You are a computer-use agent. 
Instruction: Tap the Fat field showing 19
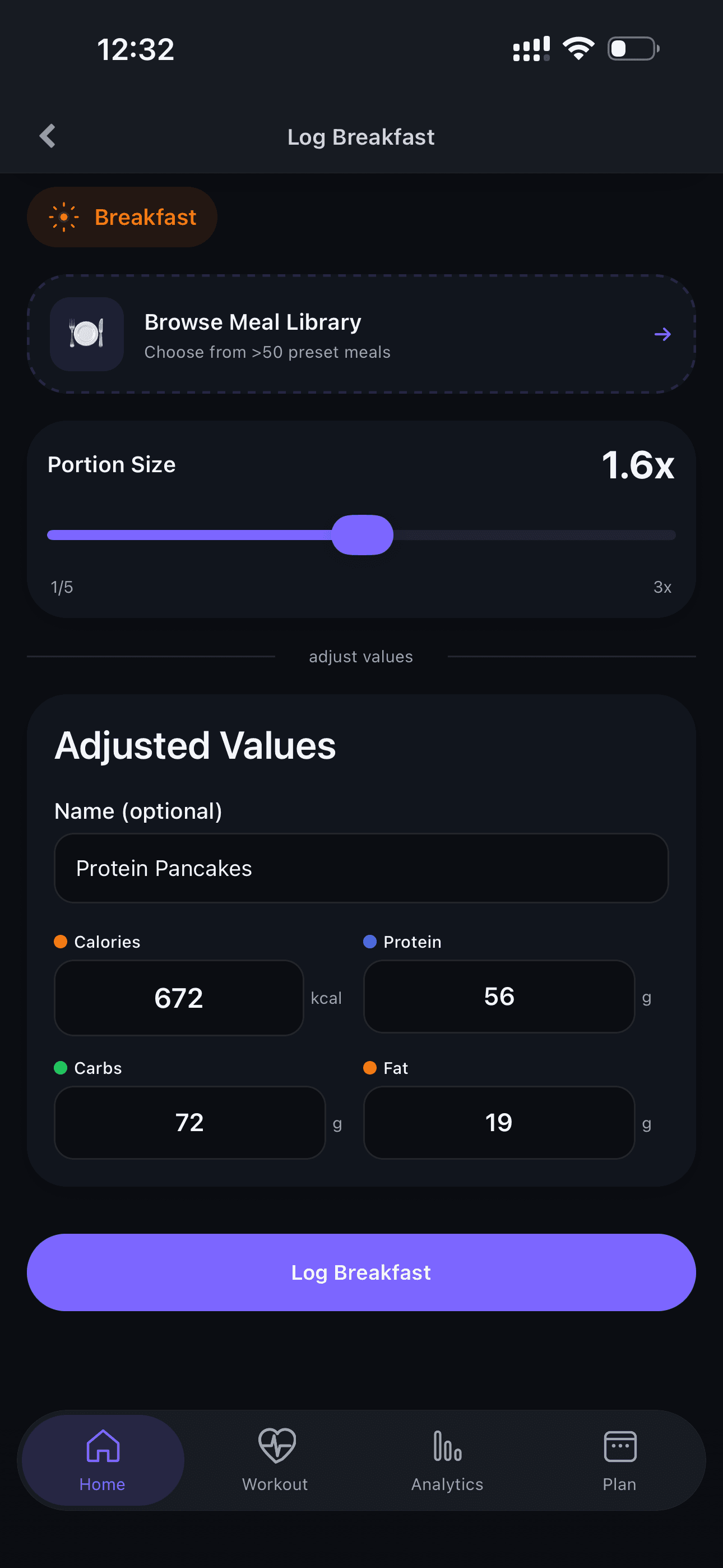pyautogui.click(x=498, y=1122)
